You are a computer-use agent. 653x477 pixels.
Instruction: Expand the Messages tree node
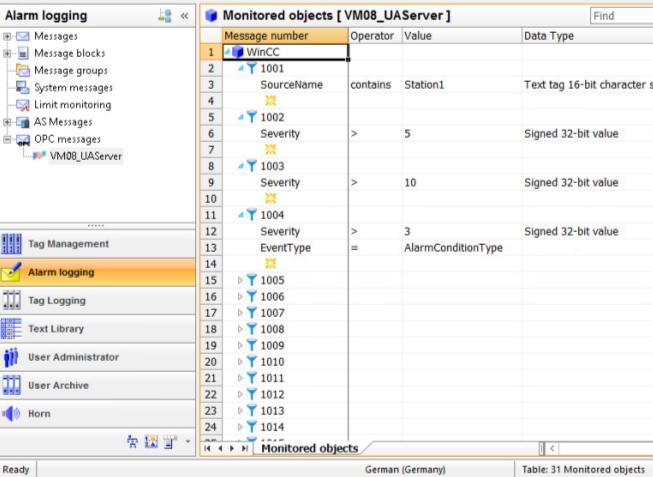(x=7, y=37)
